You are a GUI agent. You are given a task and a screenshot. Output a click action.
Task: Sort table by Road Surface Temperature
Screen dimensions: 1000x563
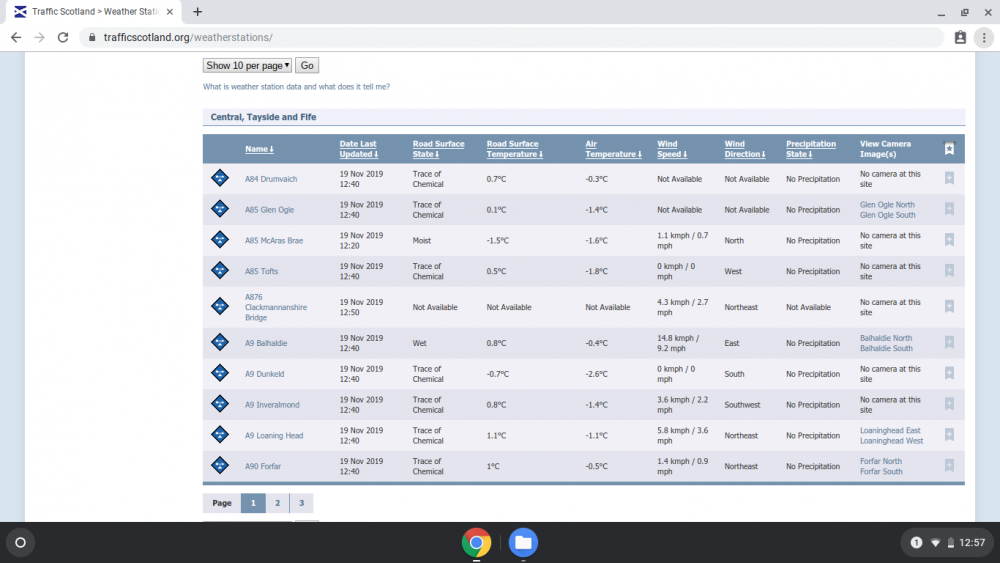[x=515, y=149]
